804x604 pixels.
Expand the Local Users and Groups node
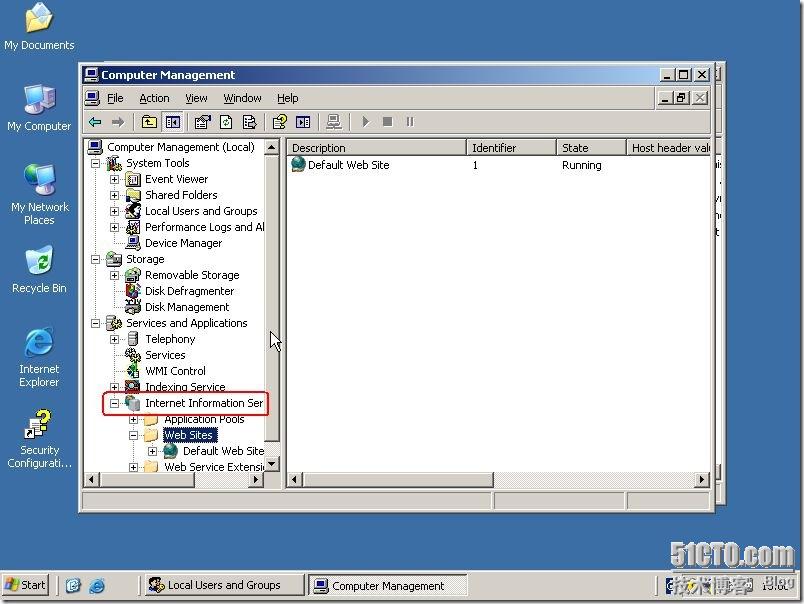tap(114, 211)
